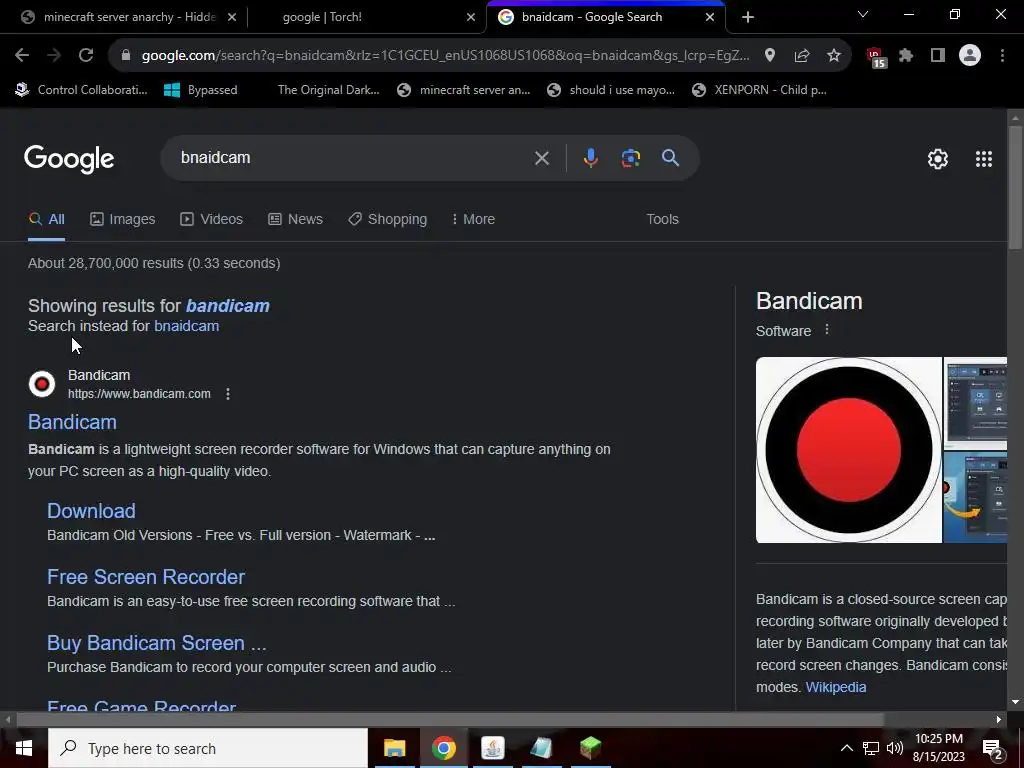Open search Tools options

662,219
